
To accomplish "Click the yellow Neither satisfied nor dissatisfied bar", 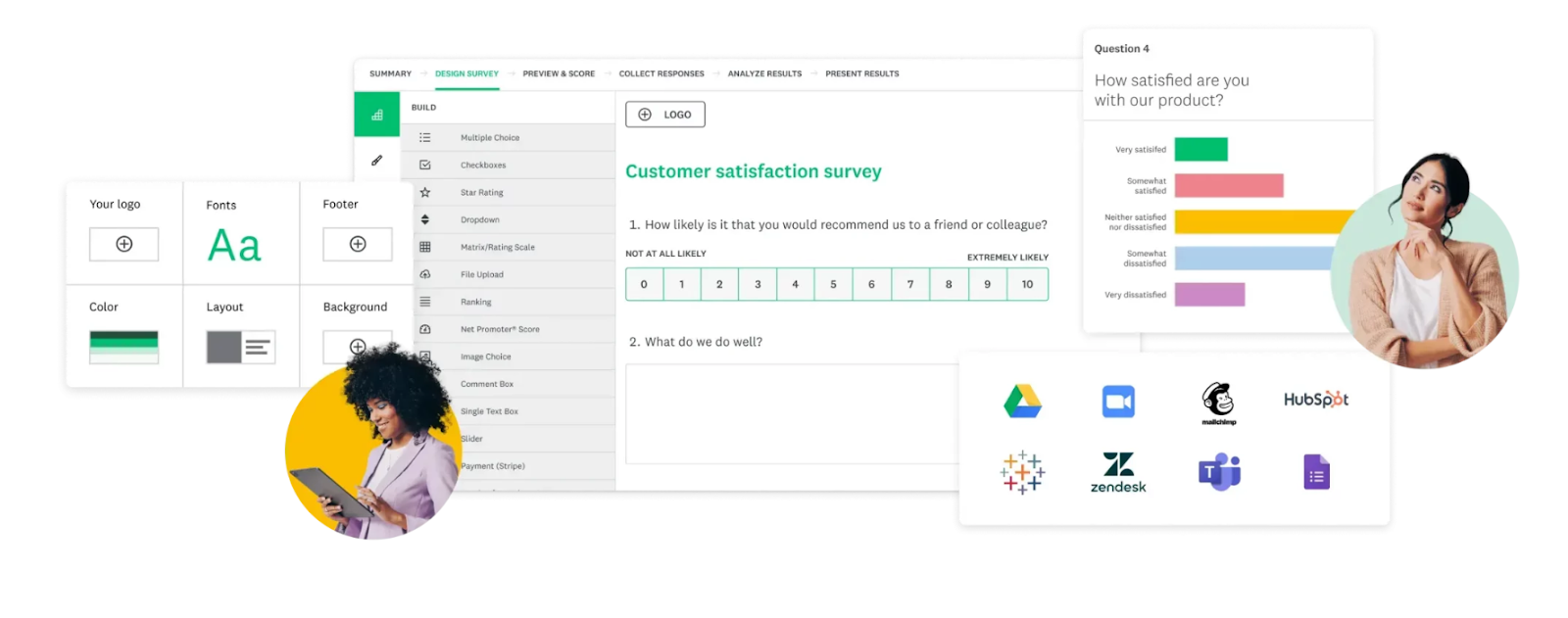I will pyautogui.click(x=1264, y=221).
